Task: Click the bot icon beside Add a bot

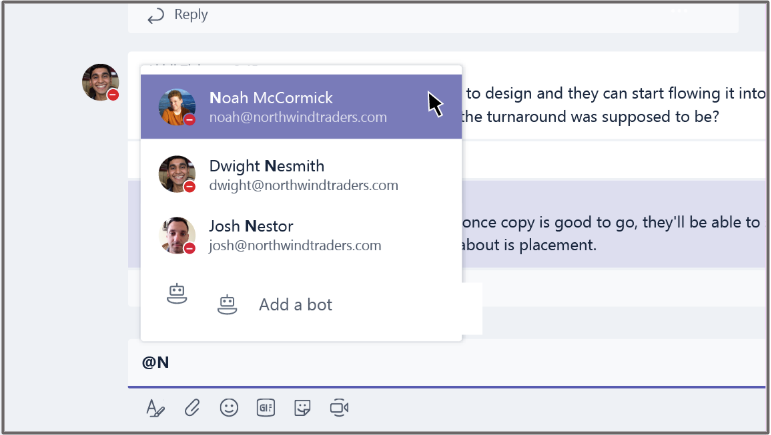Action: click(228, 304)
